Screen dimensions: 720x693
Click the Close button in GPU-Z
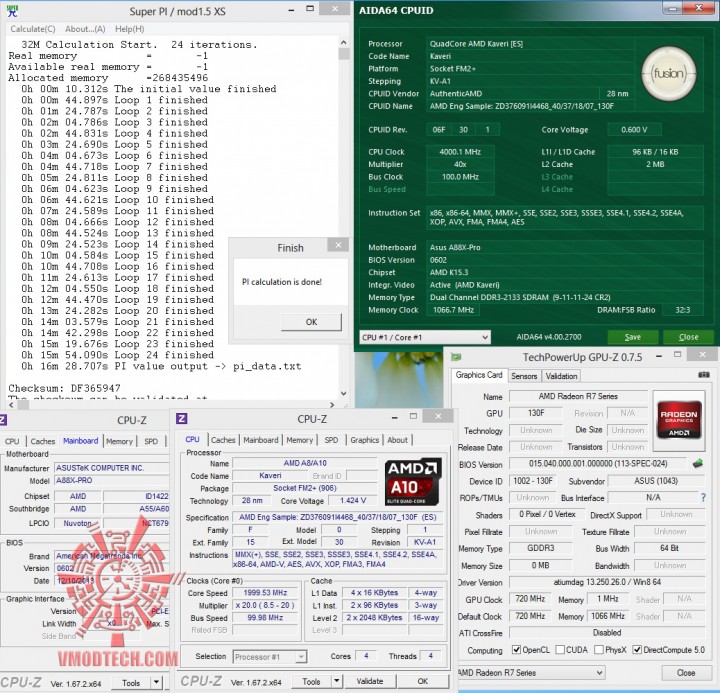(686, 673)
